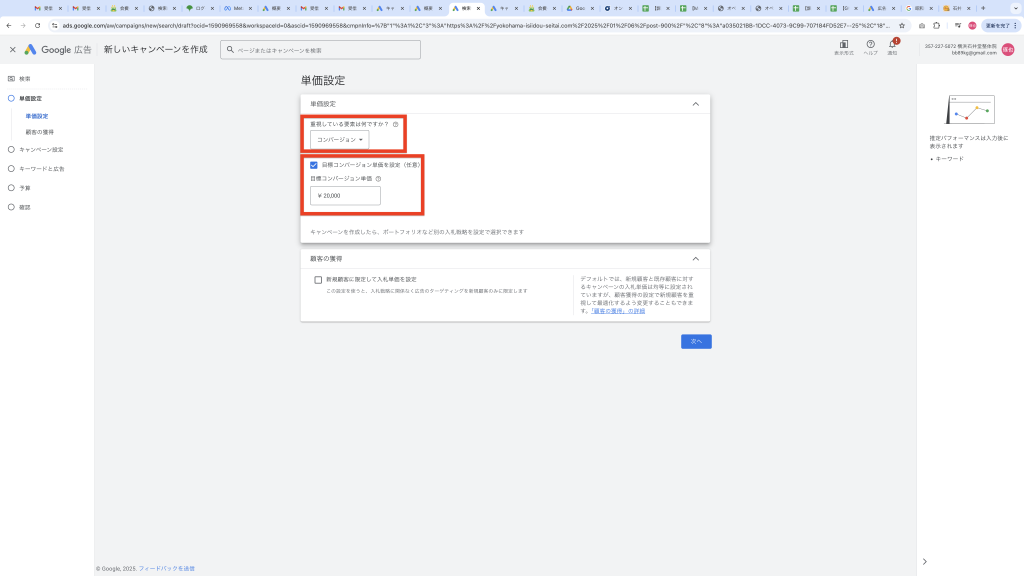Go to キーワードと広告 step in sidebar
The height and width of the screenshot is (576, 1024).
coord(41,169)
